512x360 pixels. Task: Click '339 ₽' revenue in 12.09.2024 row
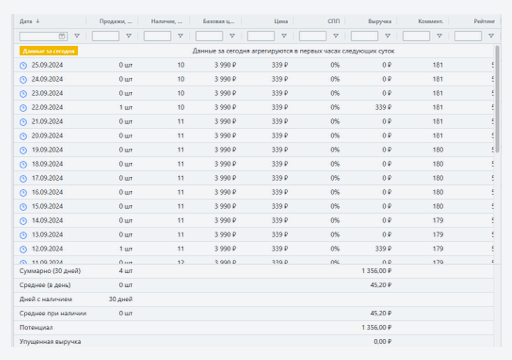coord(383,249)
